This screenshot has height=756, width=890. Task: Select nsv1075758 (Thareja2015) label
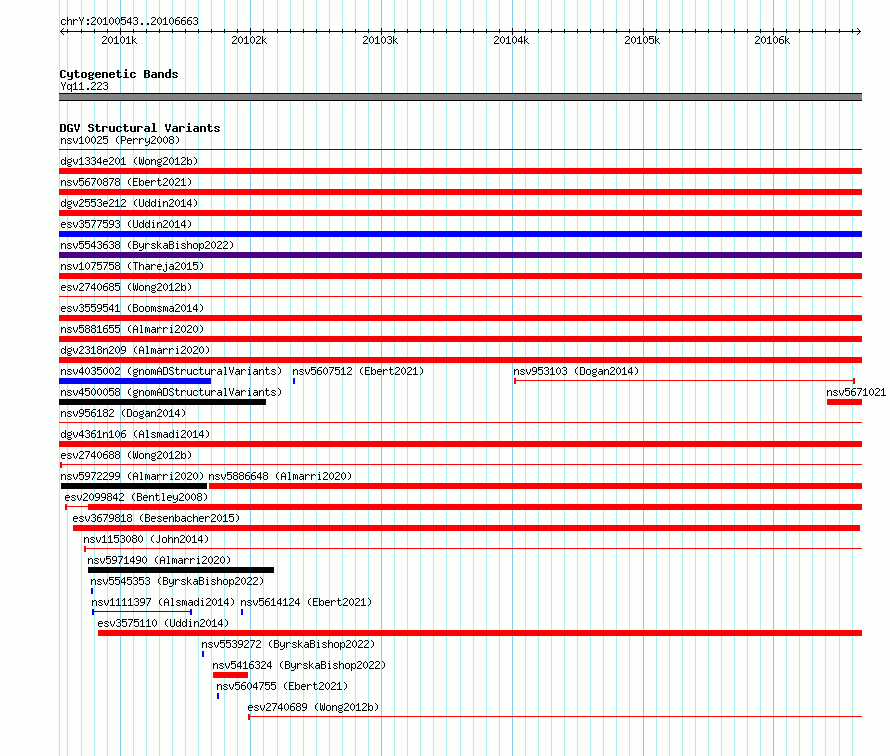tap(132, 266)
